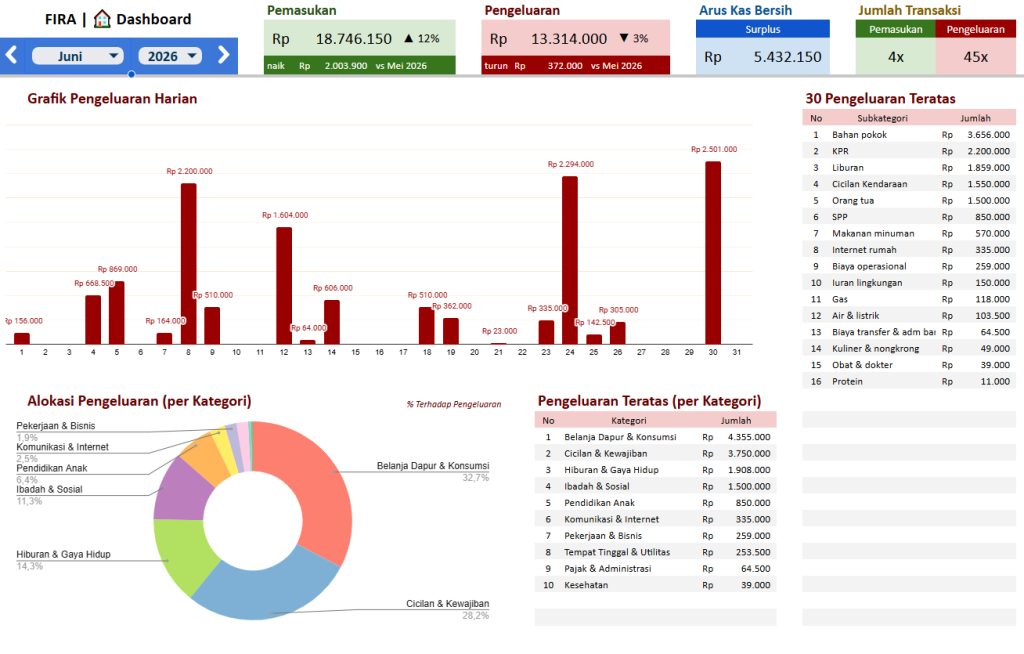The height and width of the screenshot is (654, 1024).
Task: Select the Bahan pokok row in top expenses
Action: click(x=909, y=135)
